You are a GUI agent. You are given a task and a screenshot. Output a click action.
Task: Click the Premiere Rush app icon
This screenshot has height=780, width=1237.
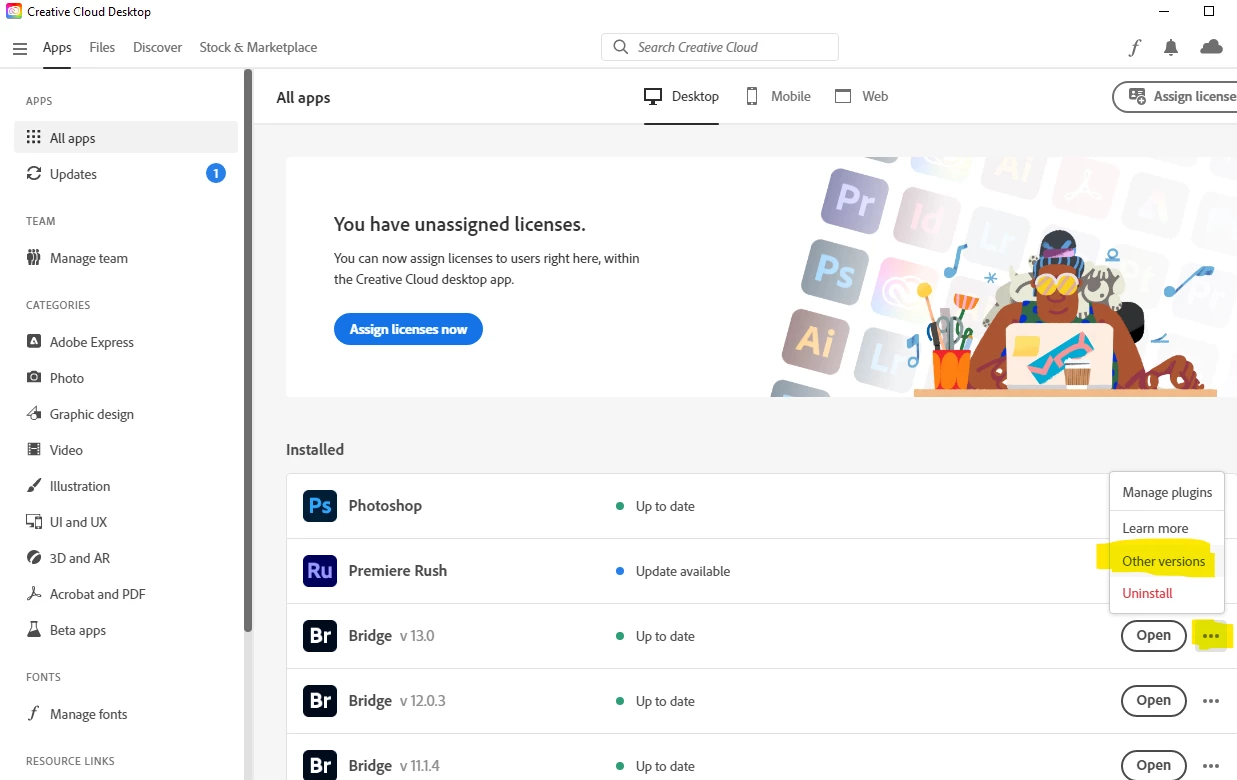click(x=320, y=571)
